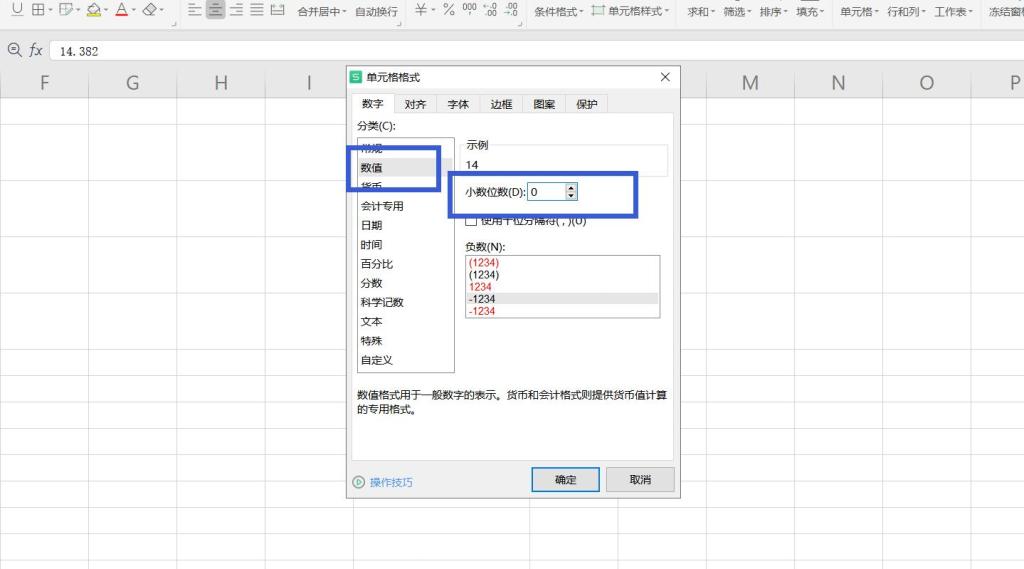The width and height of the screenshot is (1024, 569).
Task: Click the percent style icon
Action: (448, 10)
